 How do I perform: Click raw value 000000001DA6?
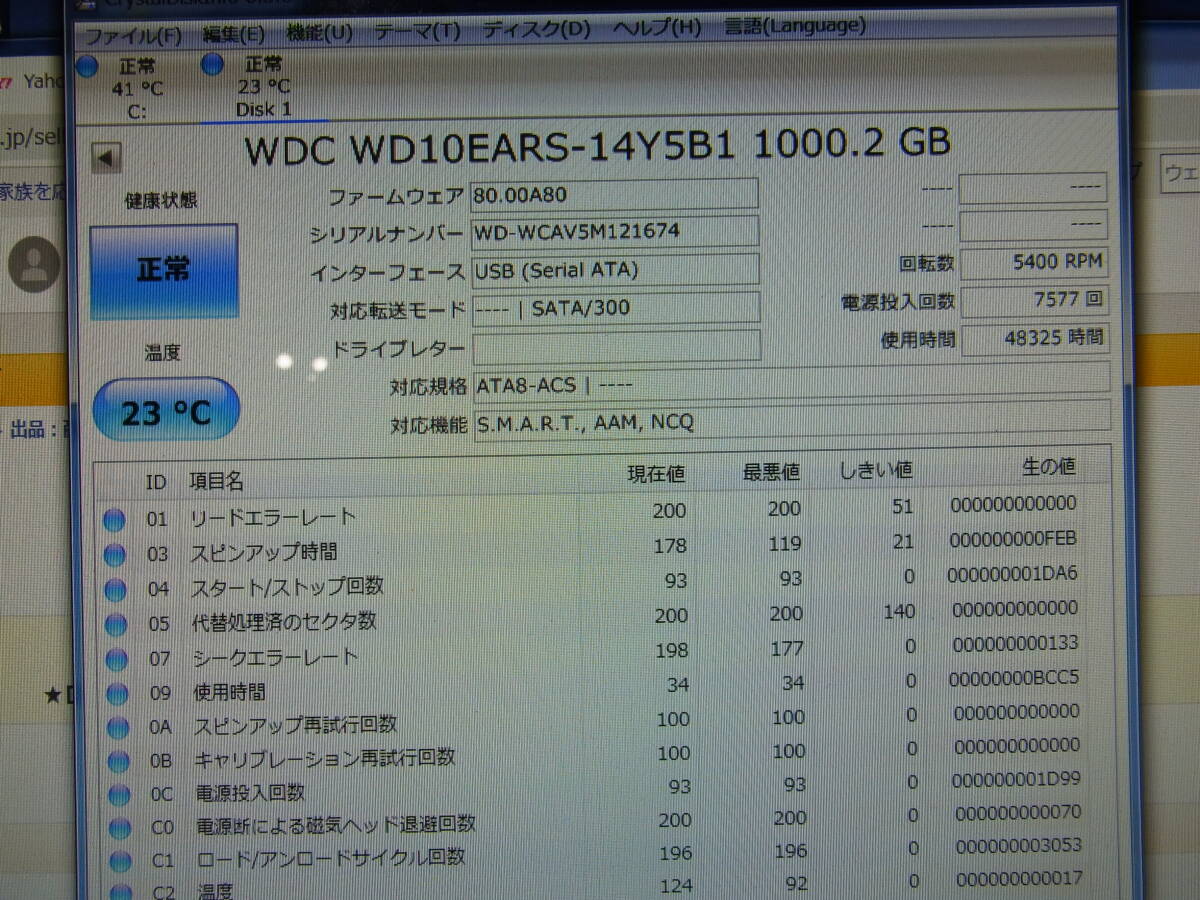[1013, 573]
